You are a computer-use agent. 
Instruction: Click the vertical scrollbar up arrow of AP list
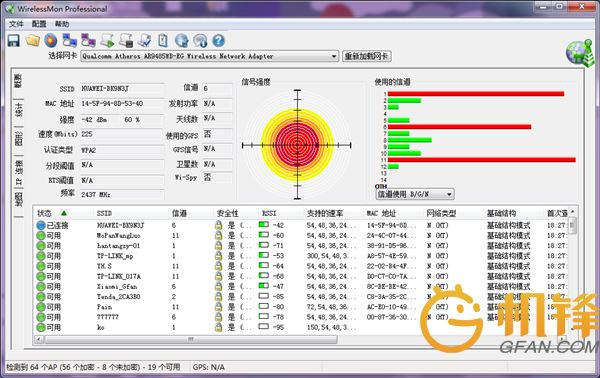click(572, 212)
